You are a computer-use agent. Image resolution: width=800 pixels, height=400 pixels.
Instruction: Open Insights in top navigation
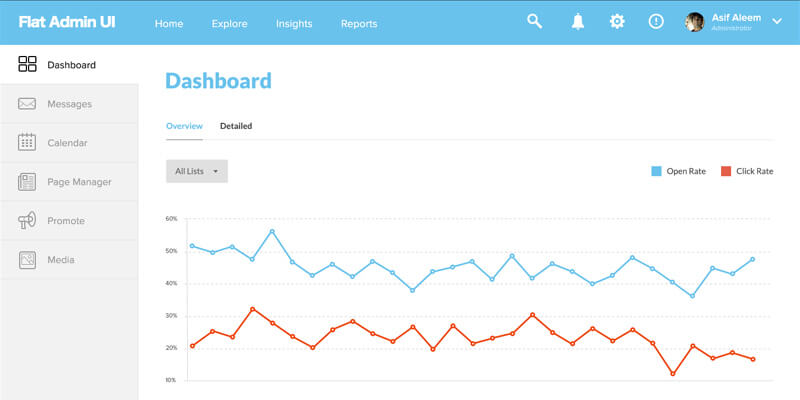294,23
